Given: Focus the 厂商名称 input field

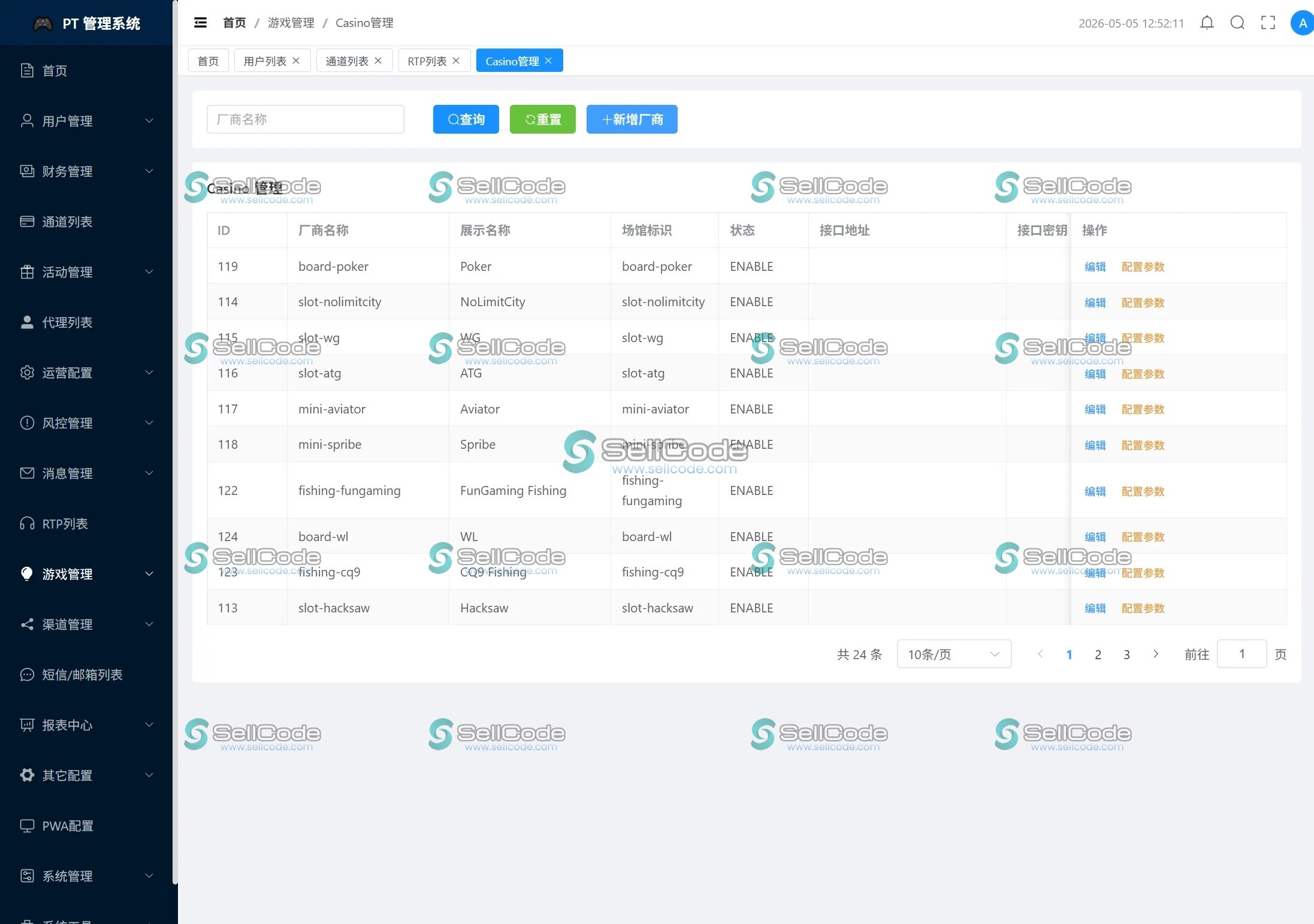Looking at the screenshot, I should coord(306,119).
